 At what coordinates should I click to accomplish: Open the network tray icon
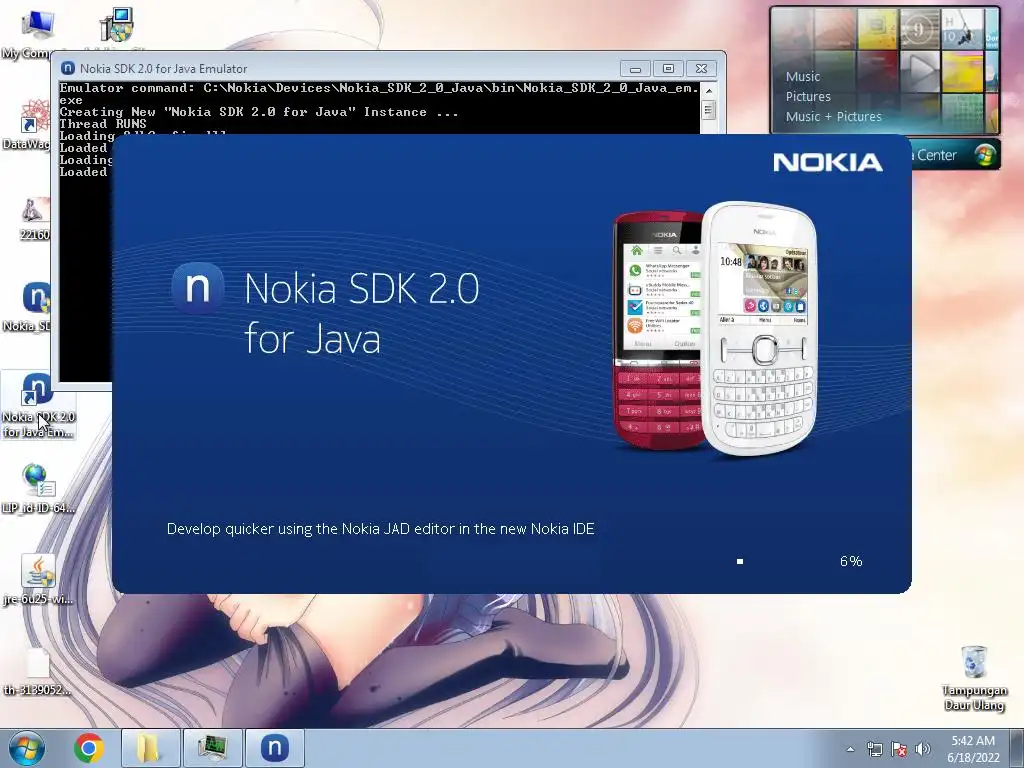(874, 749)
